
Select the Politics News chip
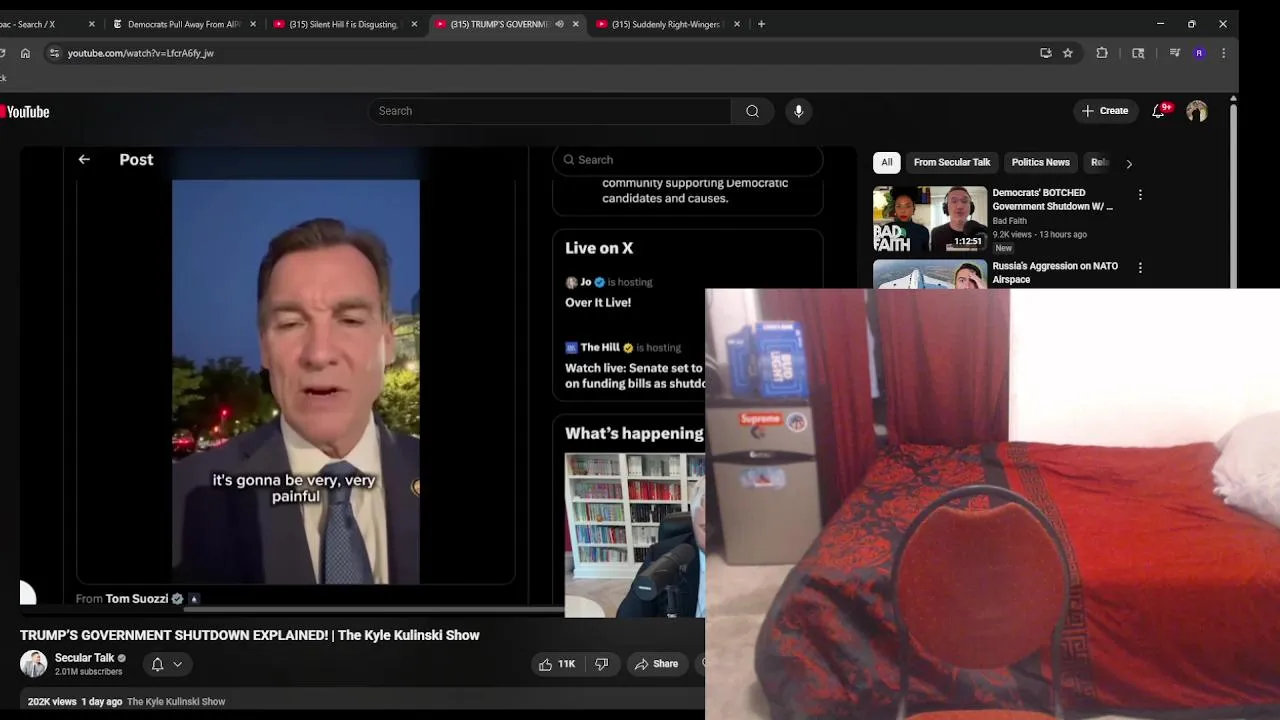click(x=1040, y=162)
